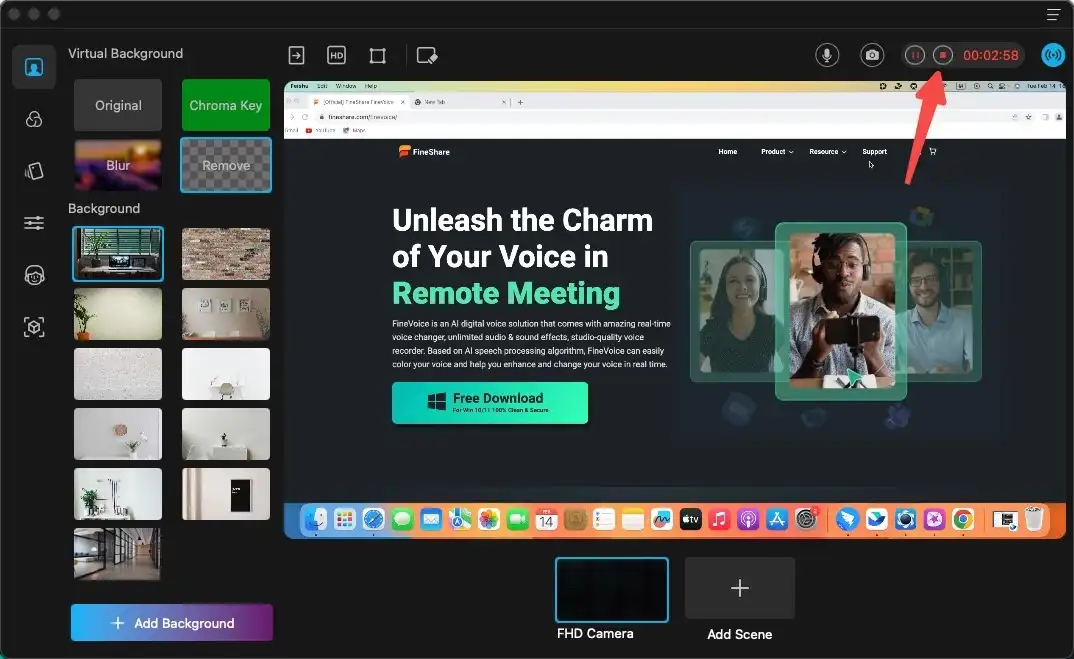Select the Chroma Key mode
Screen dimensions: 1074x659
pos(225,105)
